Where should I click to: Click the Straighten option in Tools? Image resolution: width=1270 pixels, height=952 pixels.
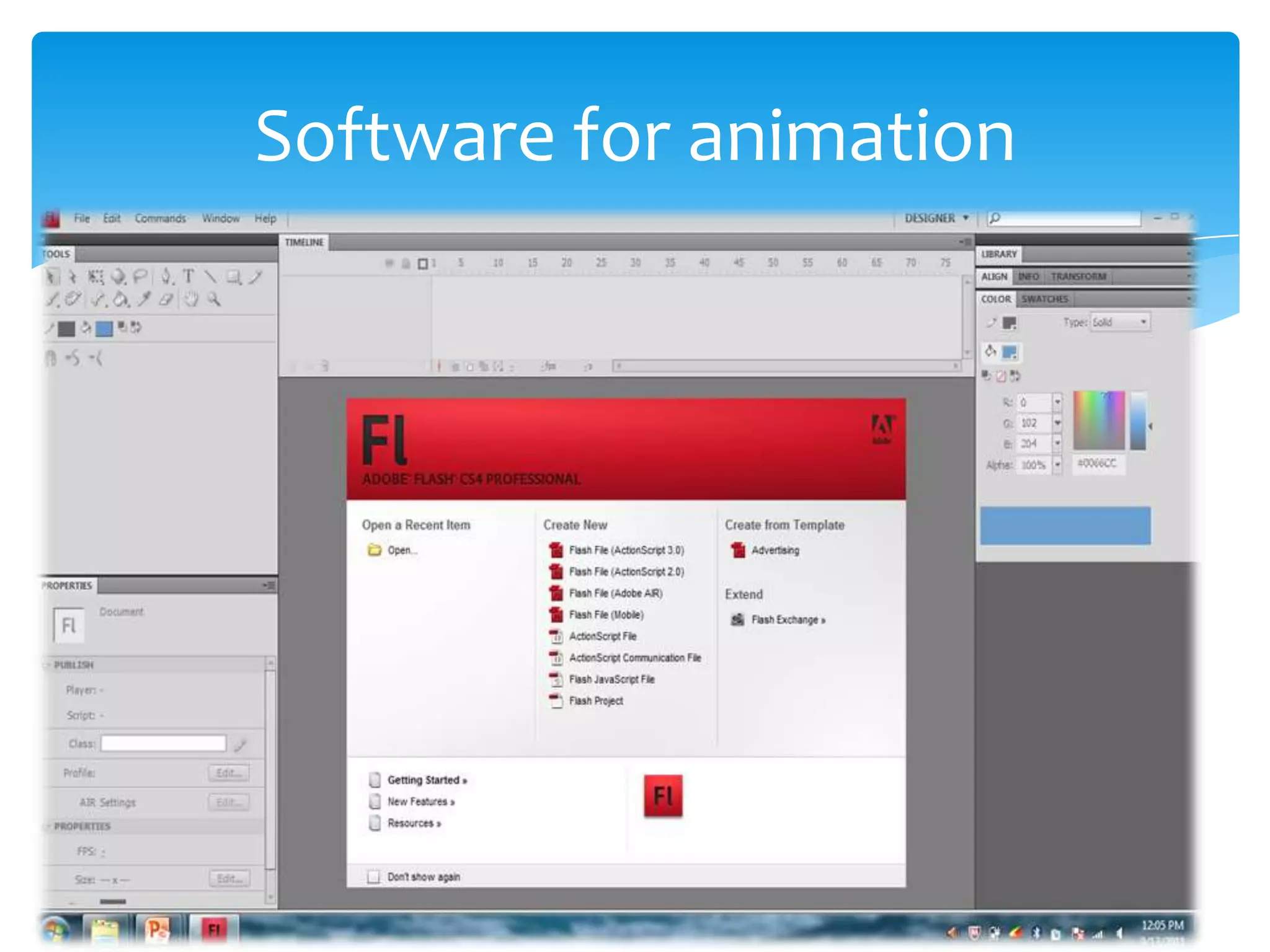[x=95, y=358]
